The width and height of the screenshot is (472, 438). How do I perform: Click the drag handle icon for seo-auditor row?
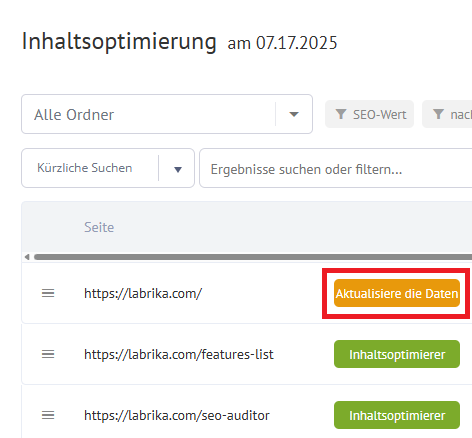[48, 415]
